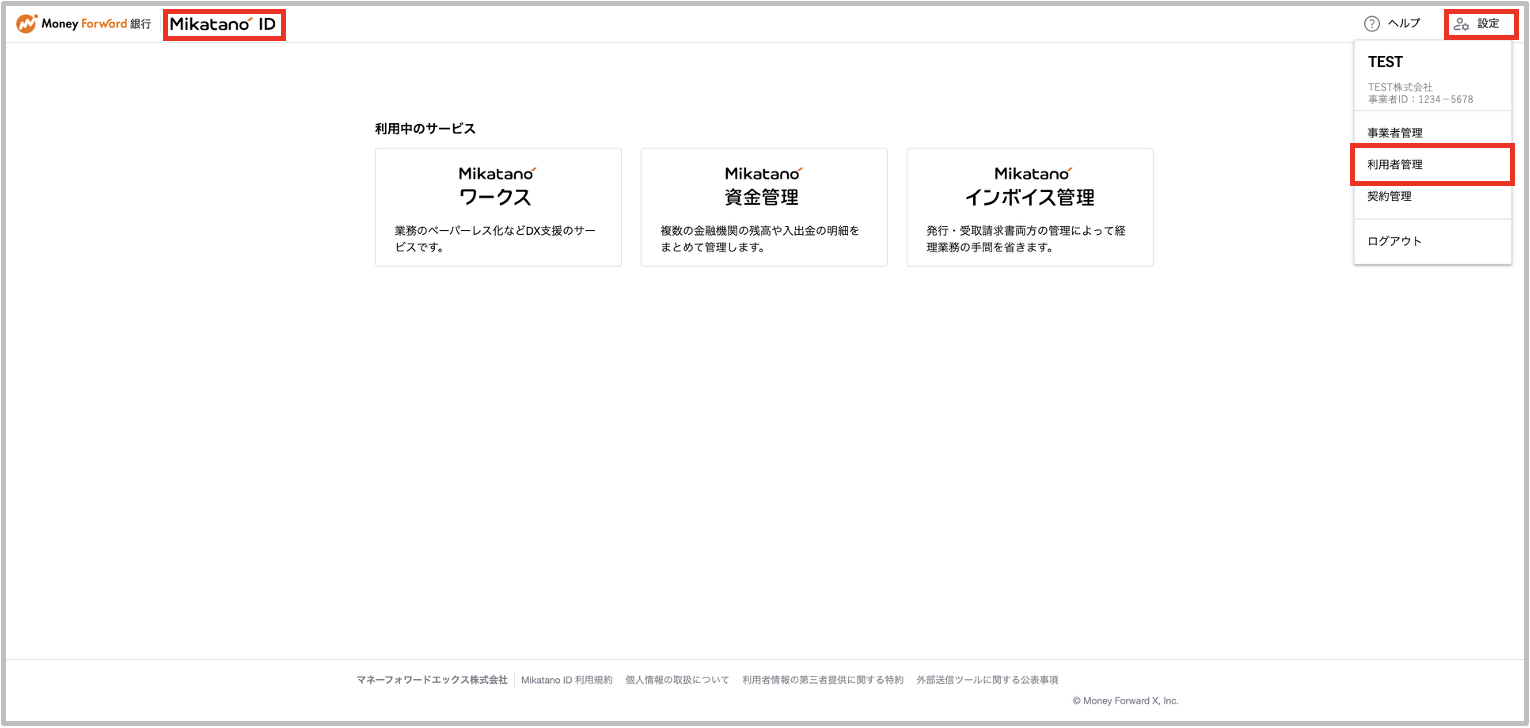
Task: Click the TEST account name entry
Action: 1386,61
